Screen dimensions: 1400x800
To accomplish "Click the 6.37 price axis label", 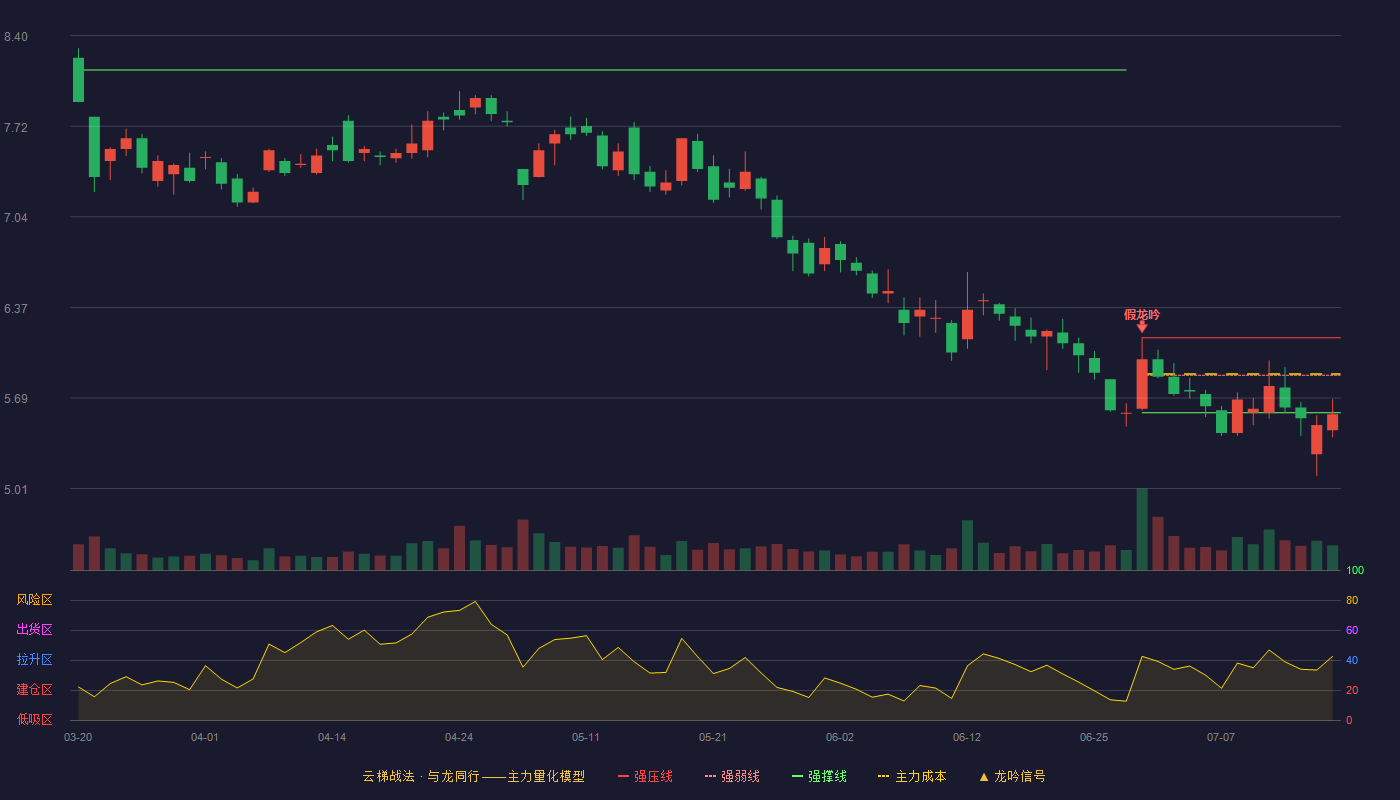I will 16,309.
